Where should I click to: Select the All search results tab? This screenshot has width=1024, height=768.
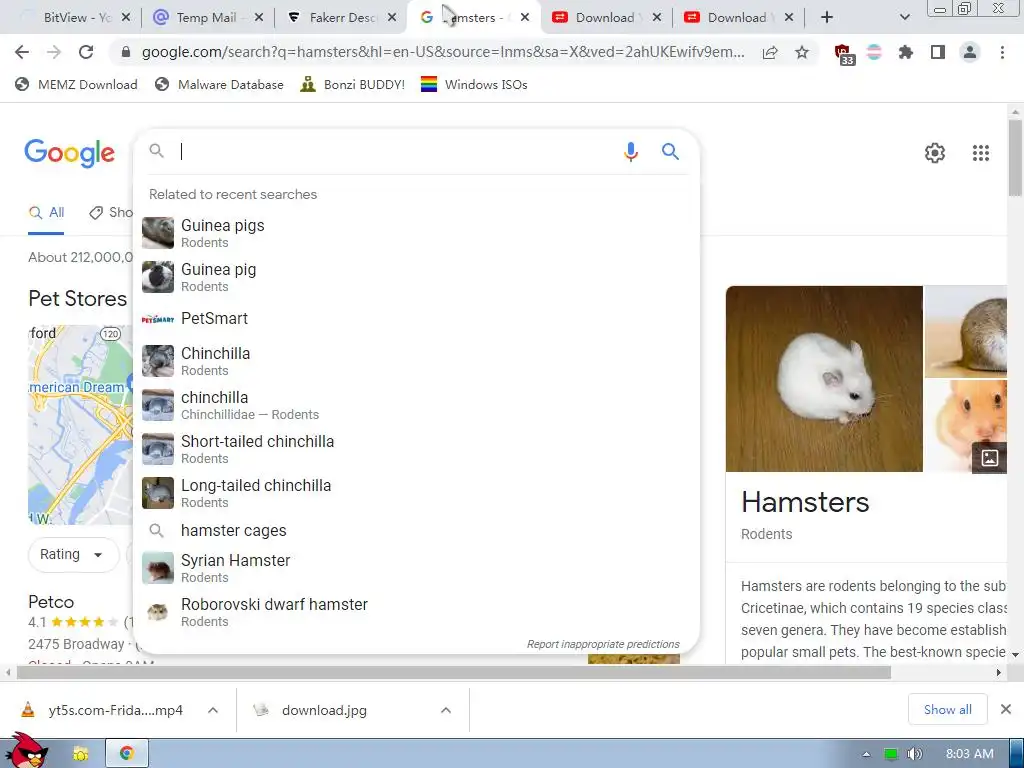pos(46,213)
